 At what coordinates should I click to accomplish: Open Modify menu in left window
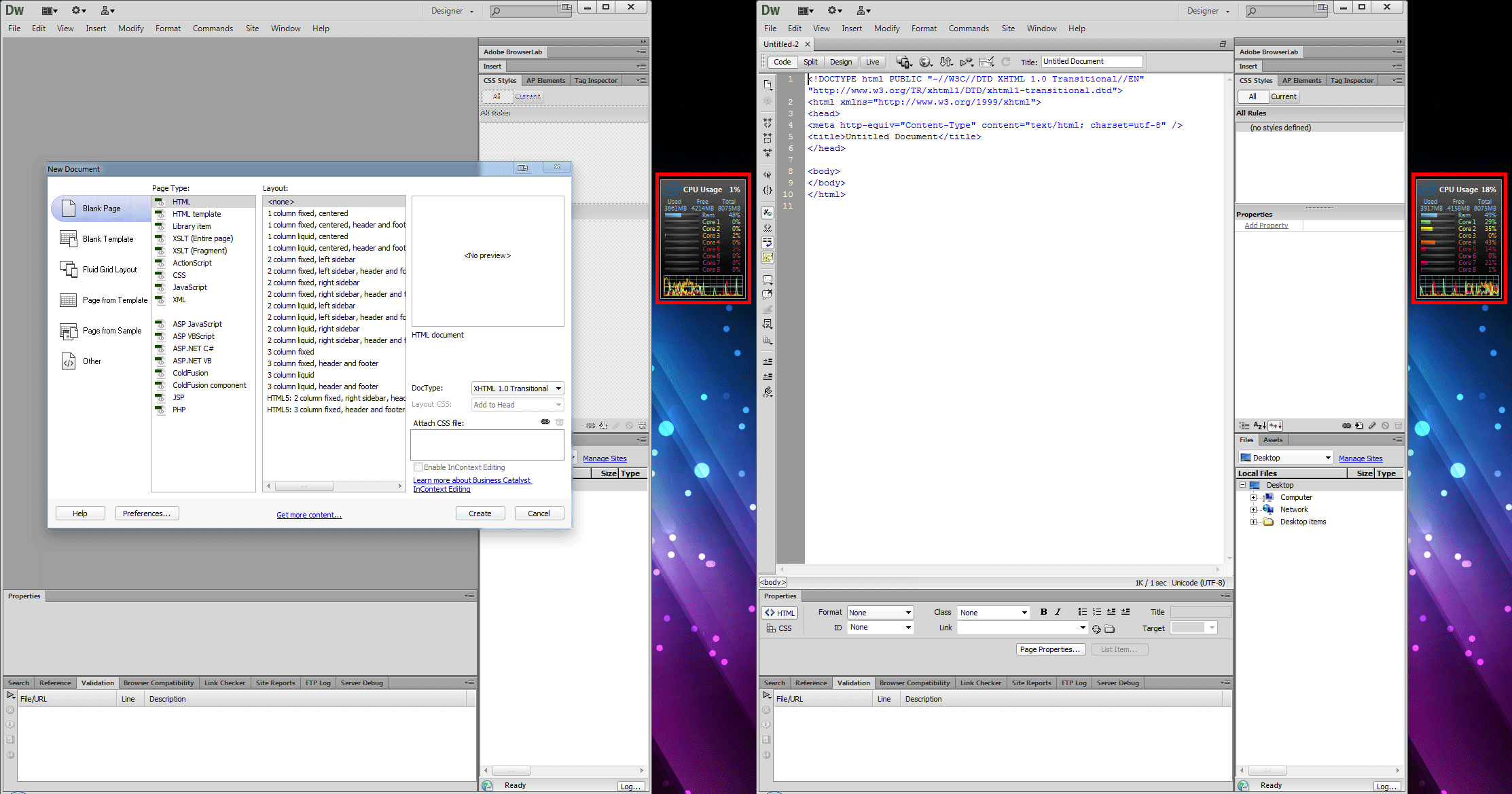coord(131,29)
